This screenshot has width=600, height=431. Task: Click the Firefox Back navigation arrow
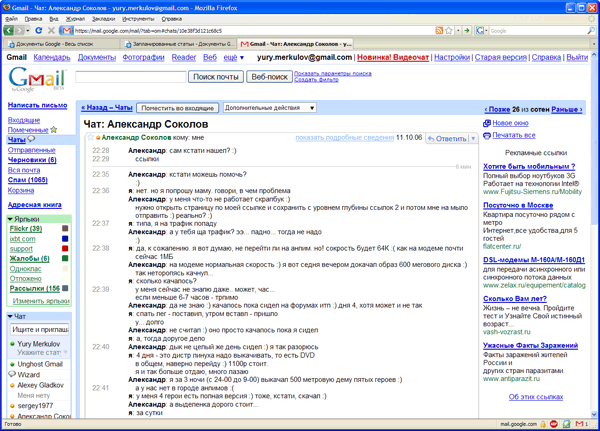tap(8, 31)
